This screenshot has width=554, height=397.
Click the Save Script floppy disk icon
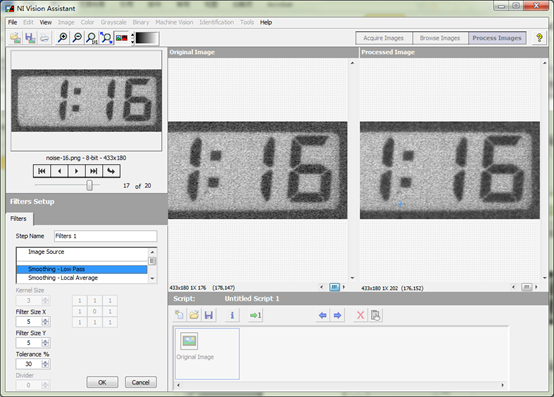[208, 315]
